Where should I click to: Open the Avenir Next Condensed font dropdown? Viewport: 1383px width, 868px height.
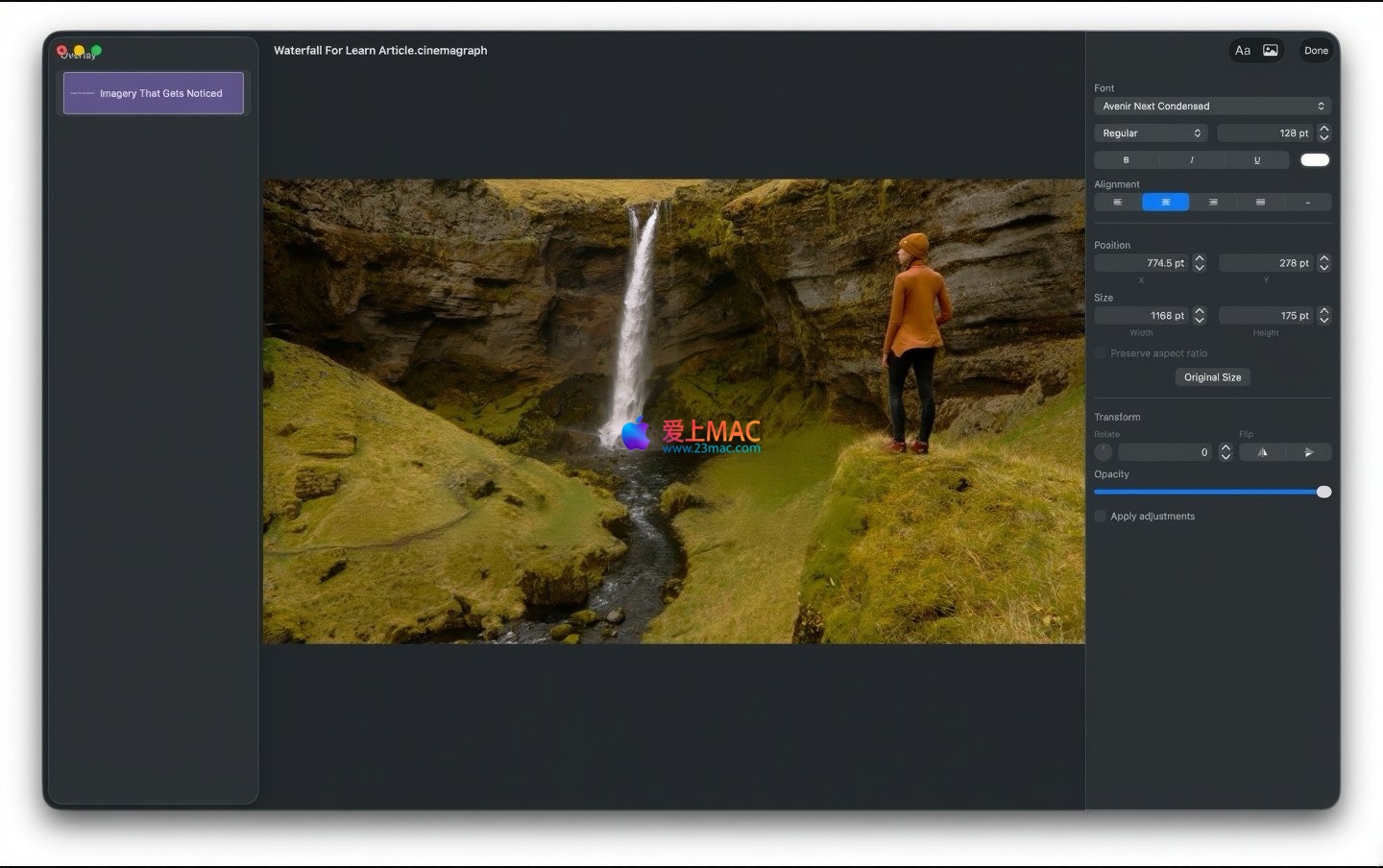click(x=1212, y=107)
